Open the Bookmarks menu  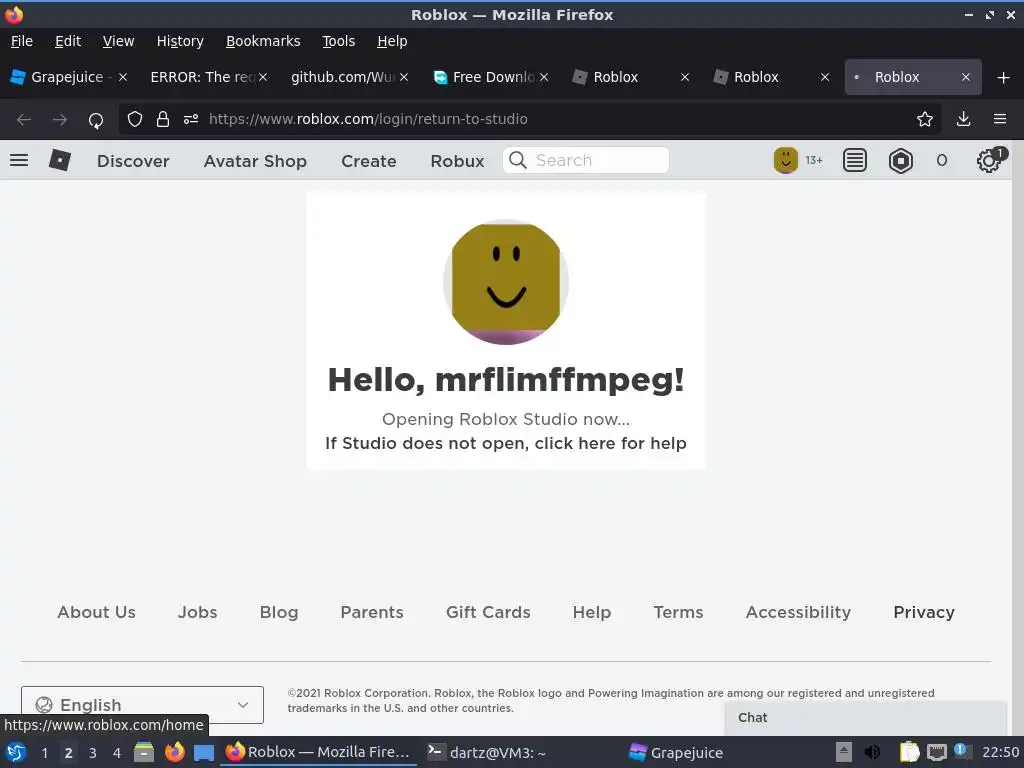coord(263,41)
